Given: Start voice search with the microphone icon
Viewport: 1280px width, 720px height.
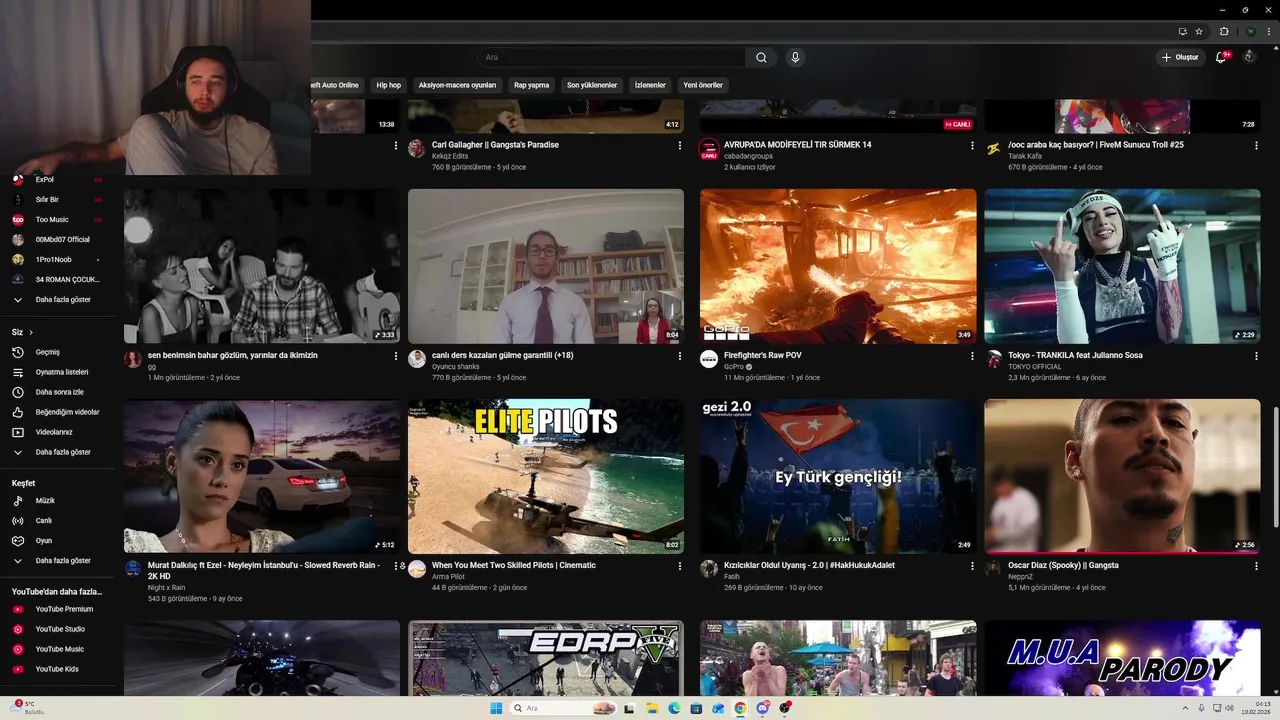Looking at the screenshot, I should [x=795, y=57].
